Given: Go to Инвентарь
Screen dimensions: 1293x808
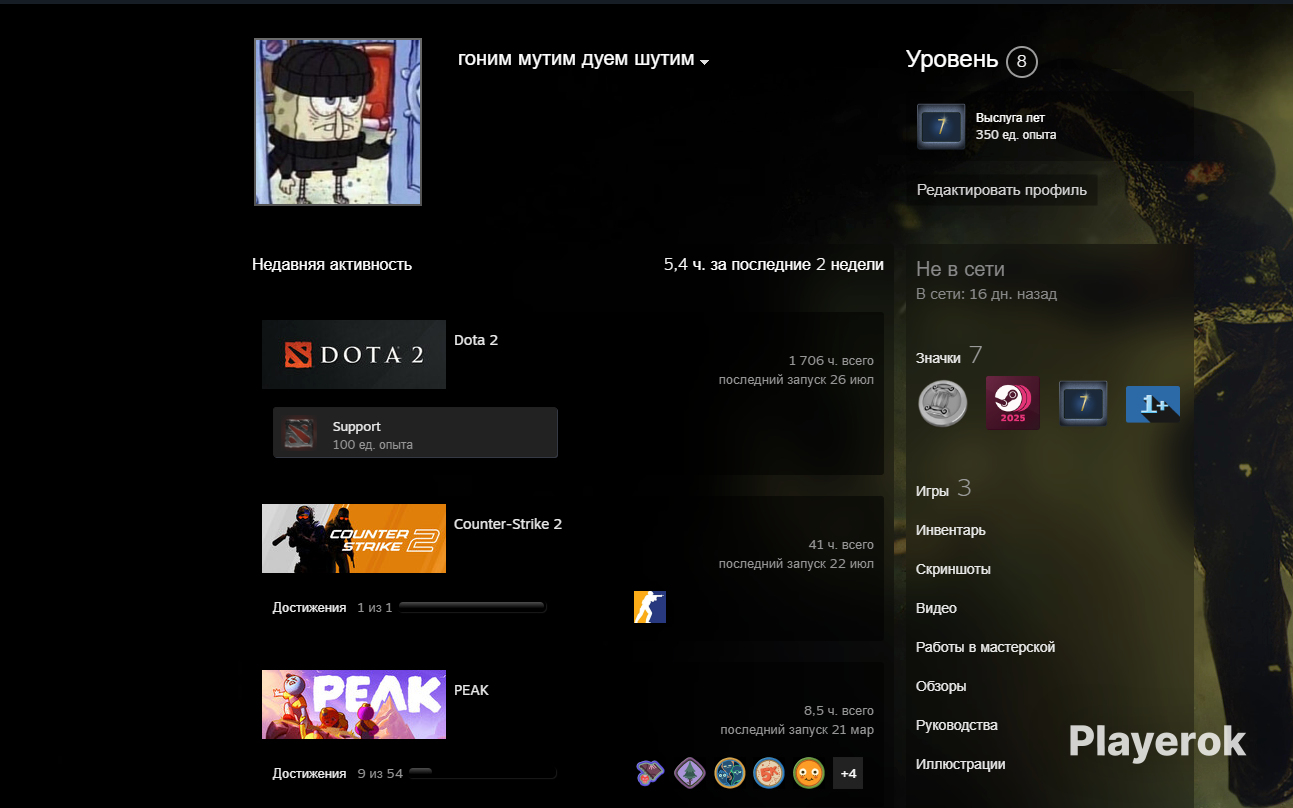Looking at the screenshot, I should (x=951, y=530).
